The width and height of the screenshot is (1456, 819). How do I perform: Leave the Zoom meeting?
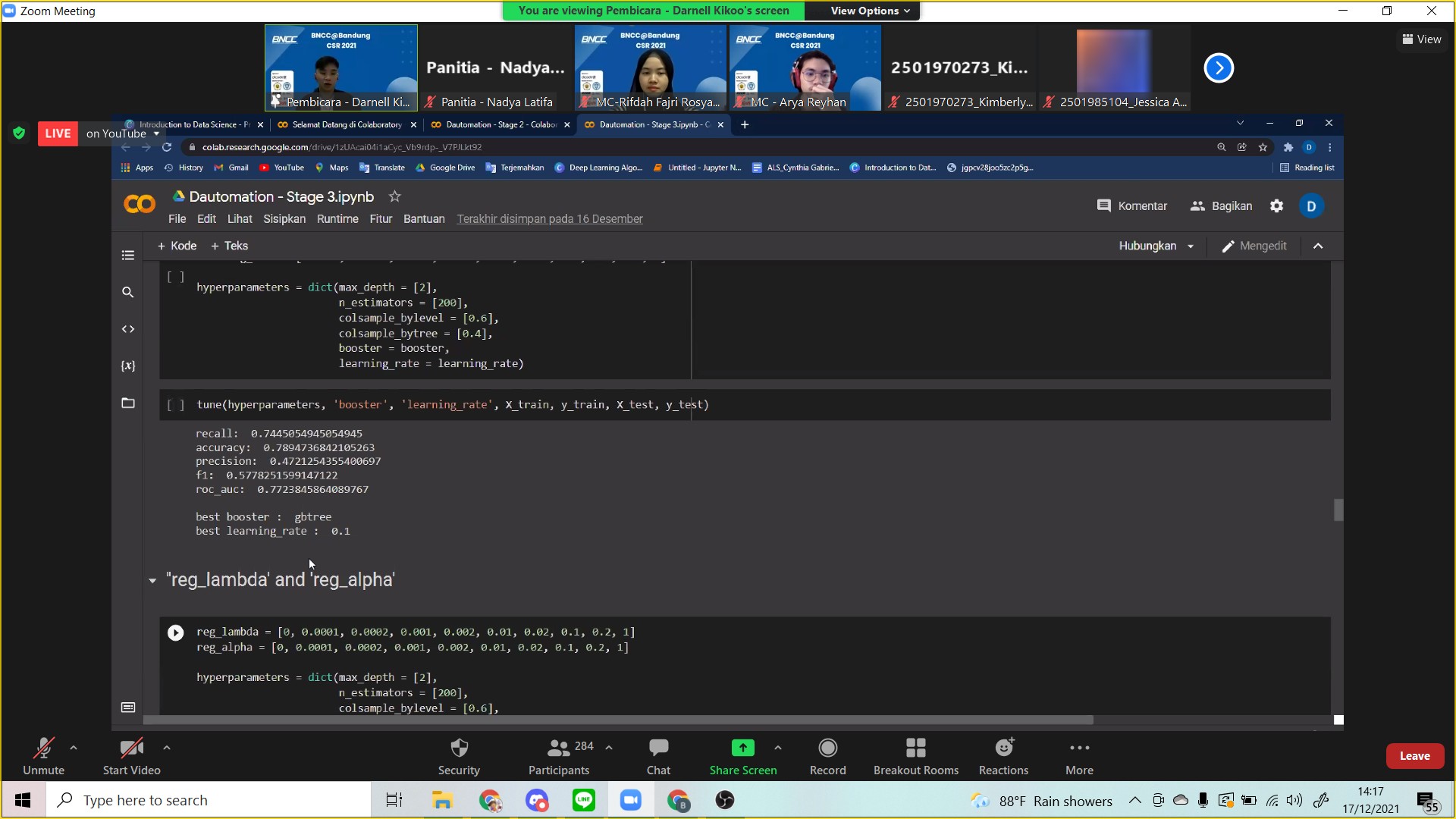[1414, 756]
